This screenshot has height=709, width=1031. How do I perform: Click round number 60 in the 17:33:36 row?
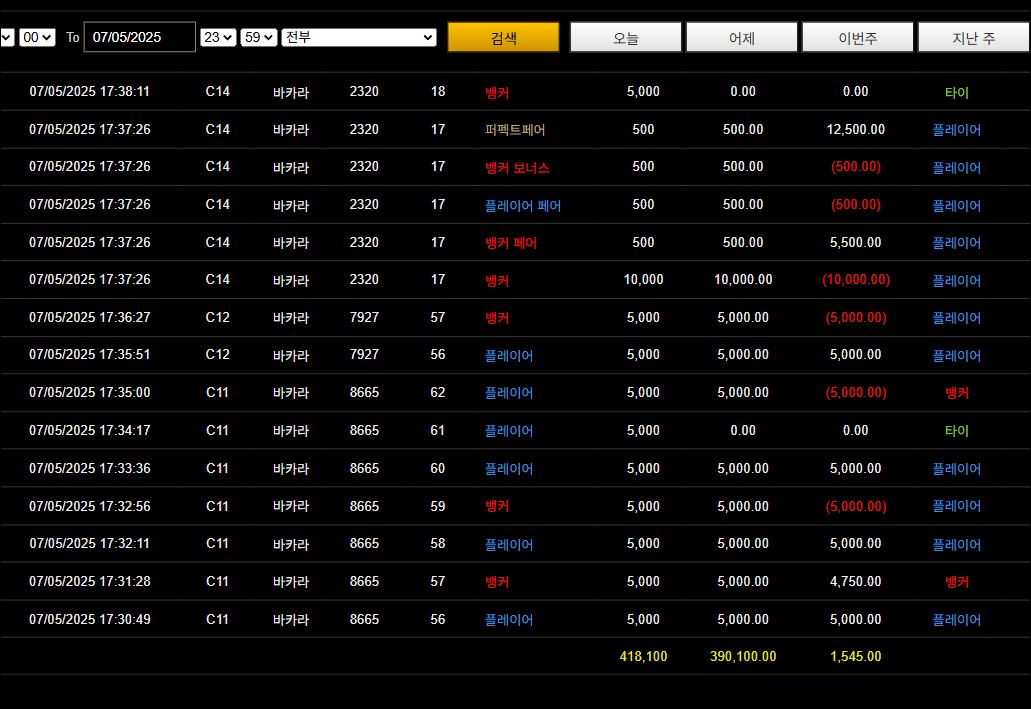pyautogui.click(x=438, y=468)
